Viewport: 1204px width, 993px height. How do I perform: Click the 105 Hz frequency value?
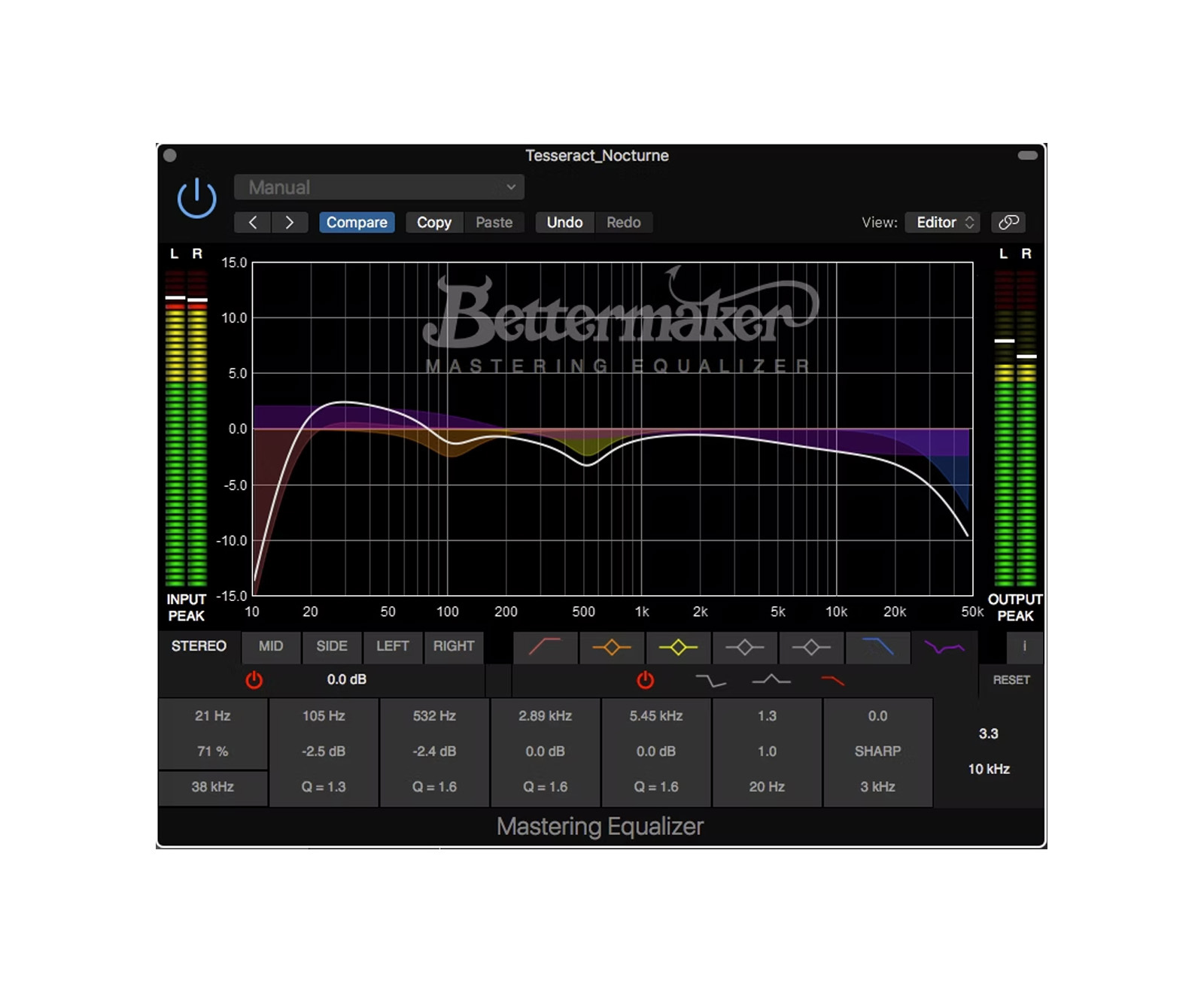click(324, 716)
